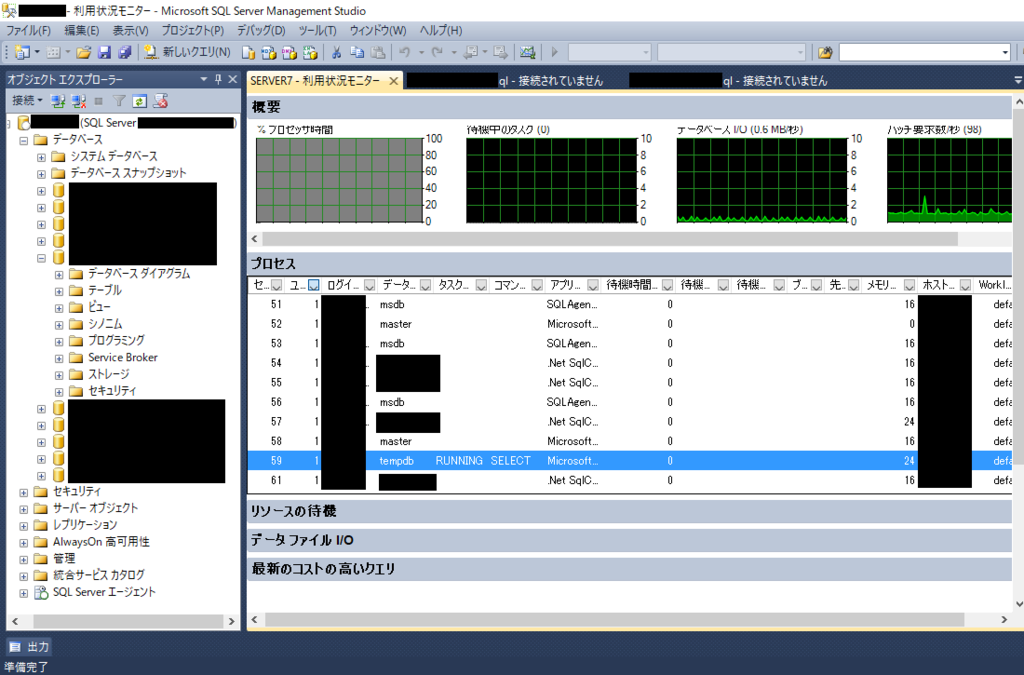Open the プロジェクト(P) menu
The height and width of the screenshot is (675, 1024).
point(193,31)
